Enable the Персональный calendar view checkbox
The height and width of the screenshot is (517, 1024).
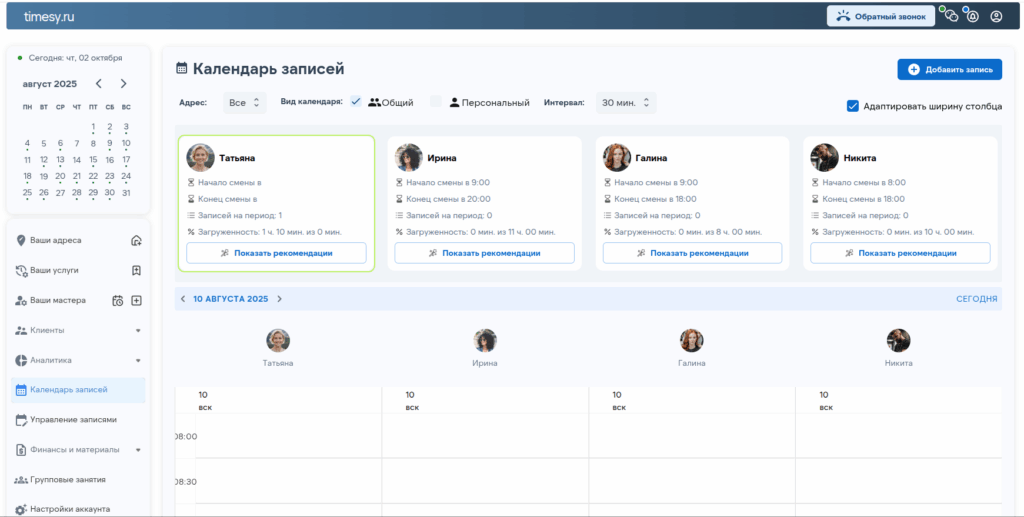coord(436,102)
